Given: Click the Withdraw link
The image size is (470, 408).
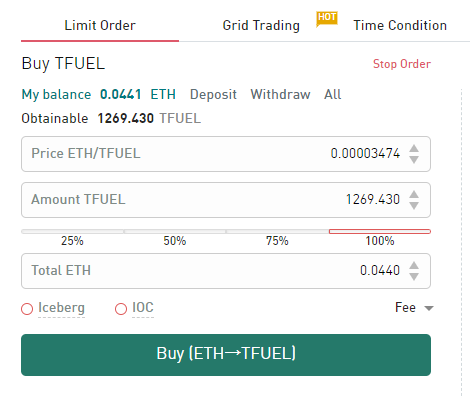Looking at the screenshot, I should click(280, 94).
